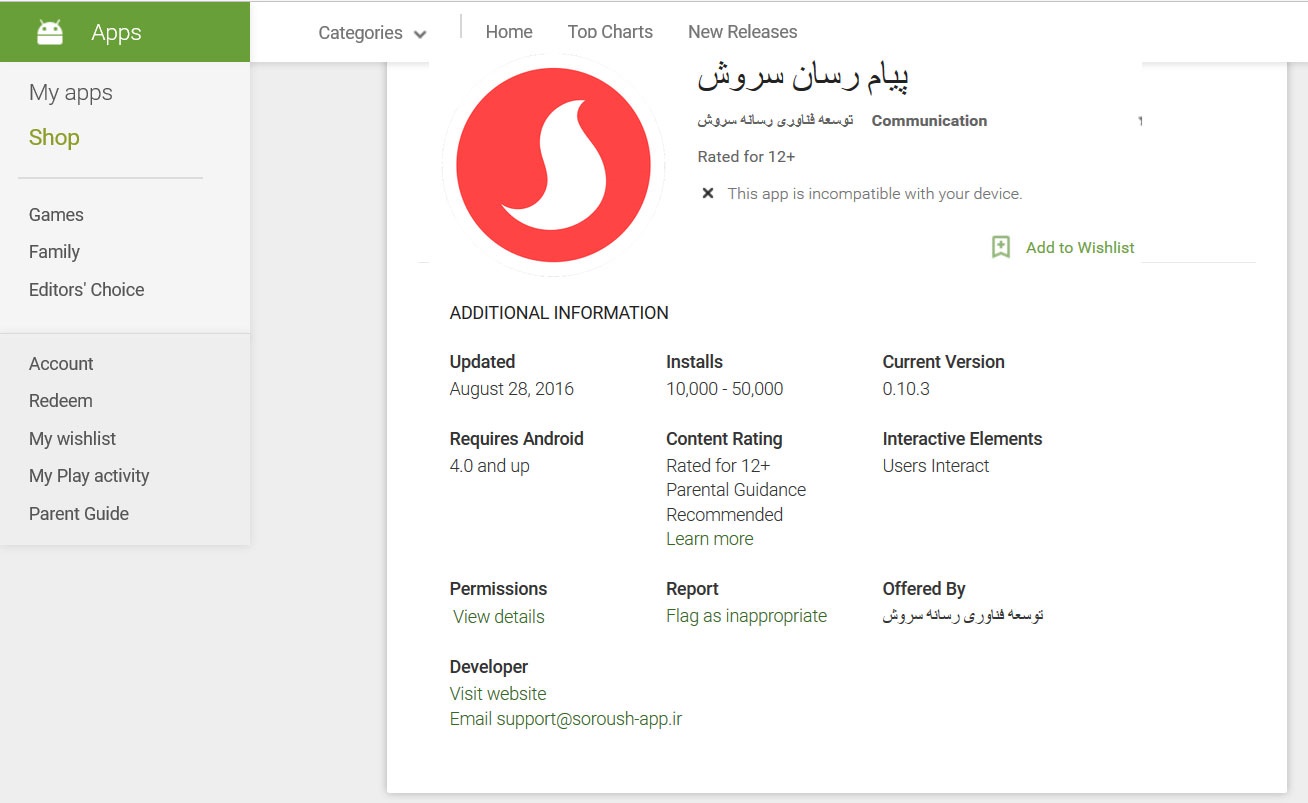This screenshot has height=803, width=1308.
Task: Click the Persian app title text
Action: click(802, 77)
